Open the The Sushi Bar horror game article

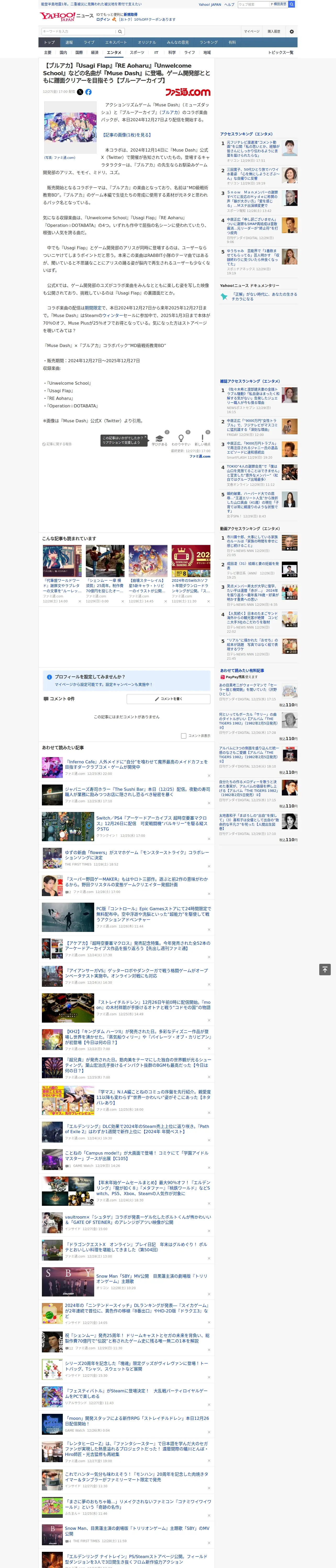[138, 791]
